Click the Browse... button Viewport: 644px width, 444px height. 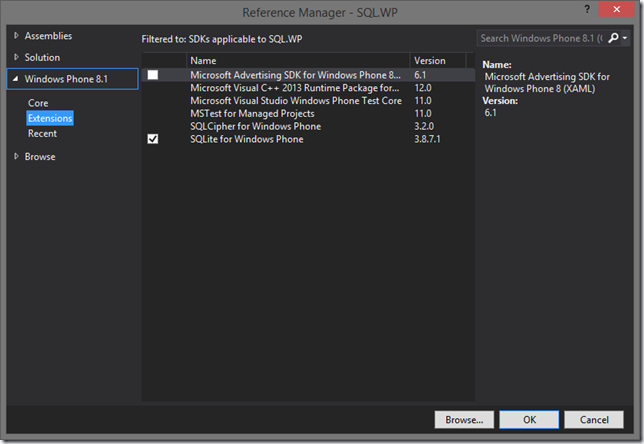(464, 420)
